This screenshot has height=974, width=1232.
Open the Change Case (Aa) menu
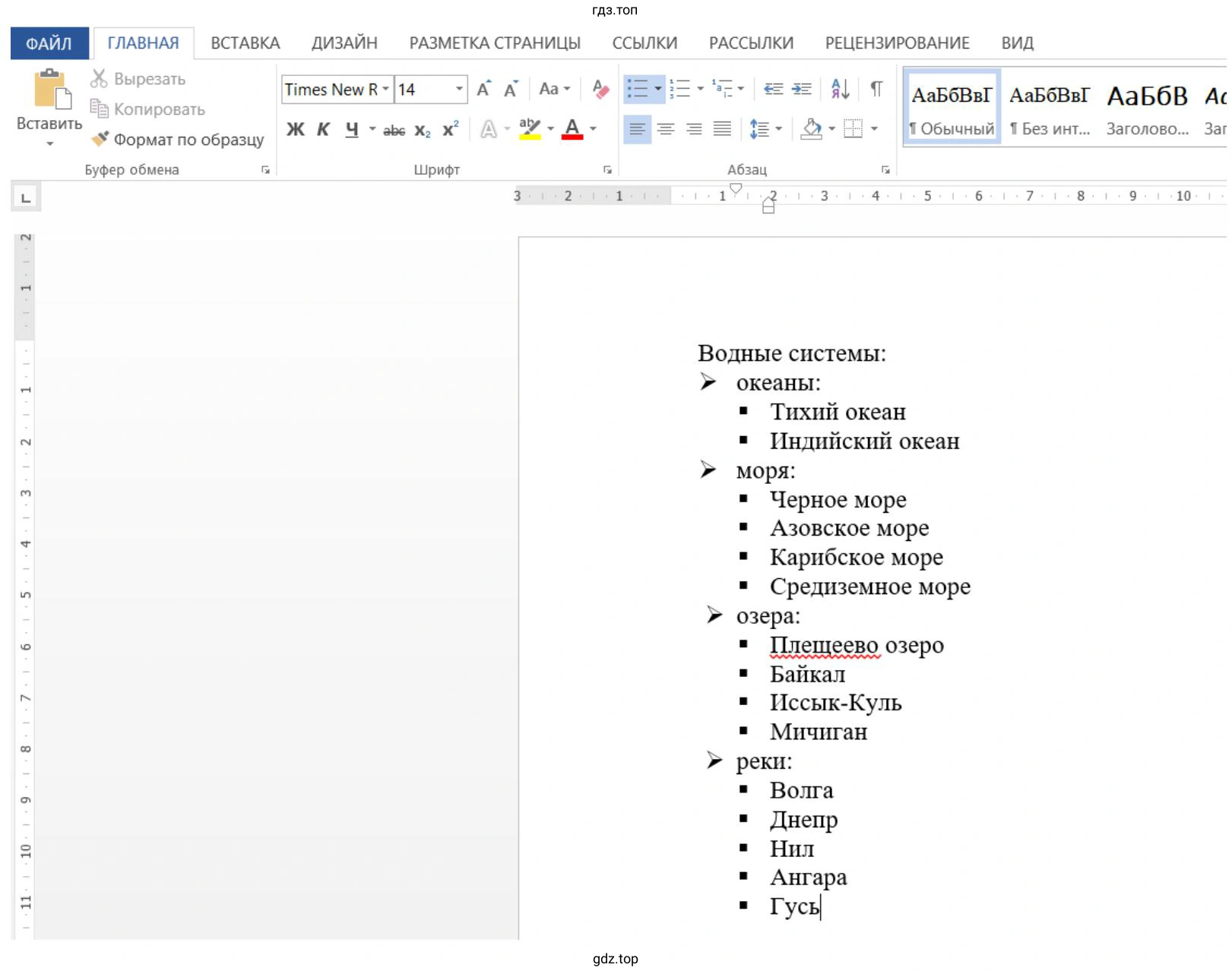[554, 89]
